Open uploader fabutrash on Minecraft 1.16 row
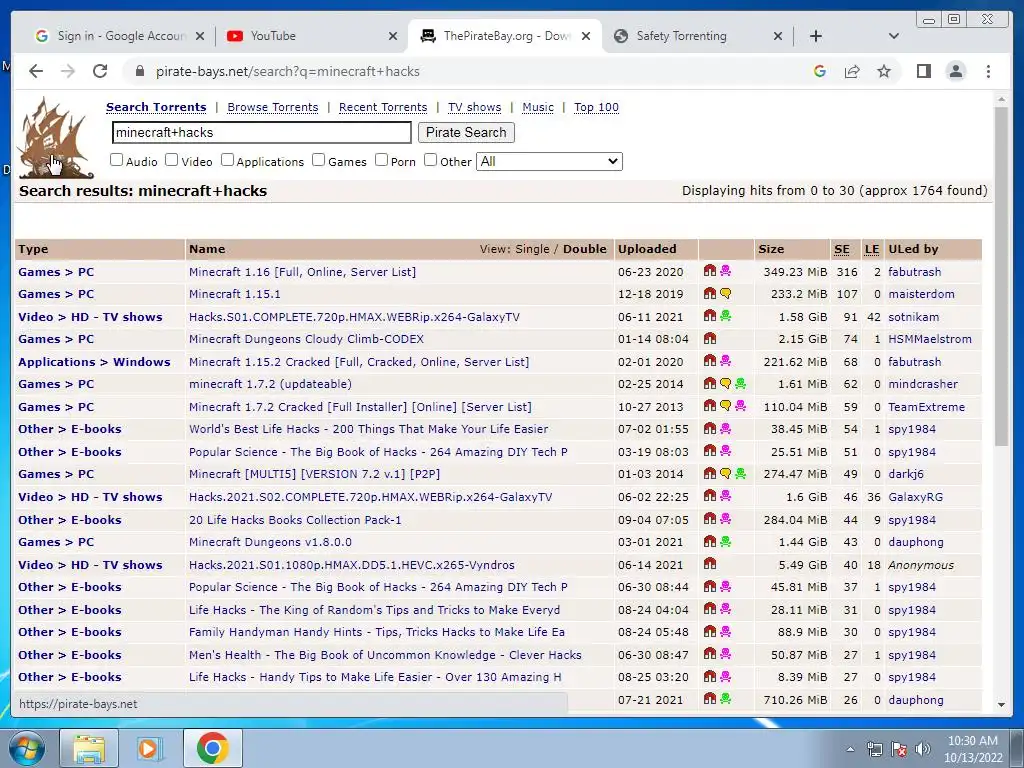Image resolution: width=1024 pixels, height=768 pixels. tap(914, 272)
